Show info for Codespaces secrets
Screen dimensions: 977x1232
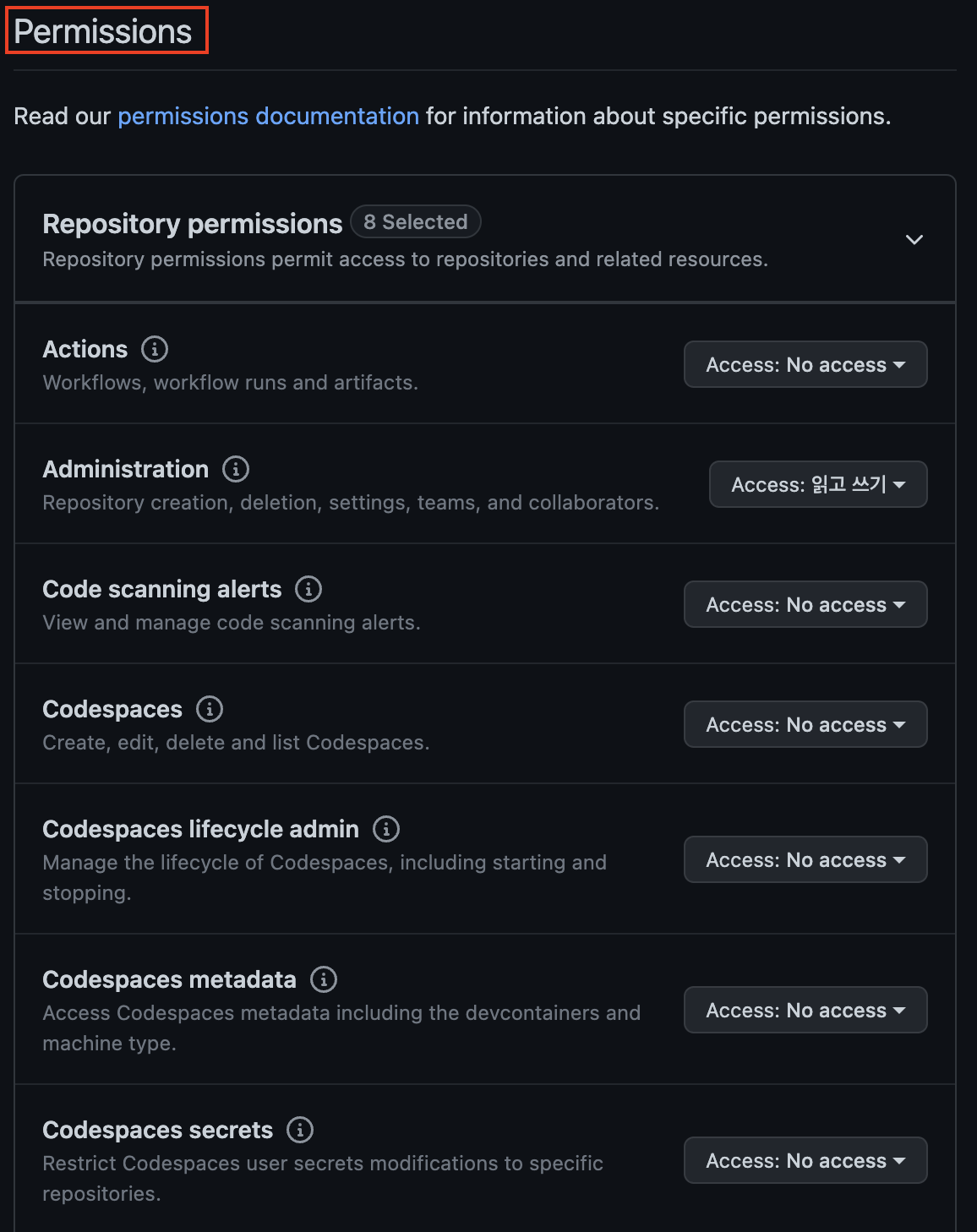pyautogui.click(x=300, y=1130)
